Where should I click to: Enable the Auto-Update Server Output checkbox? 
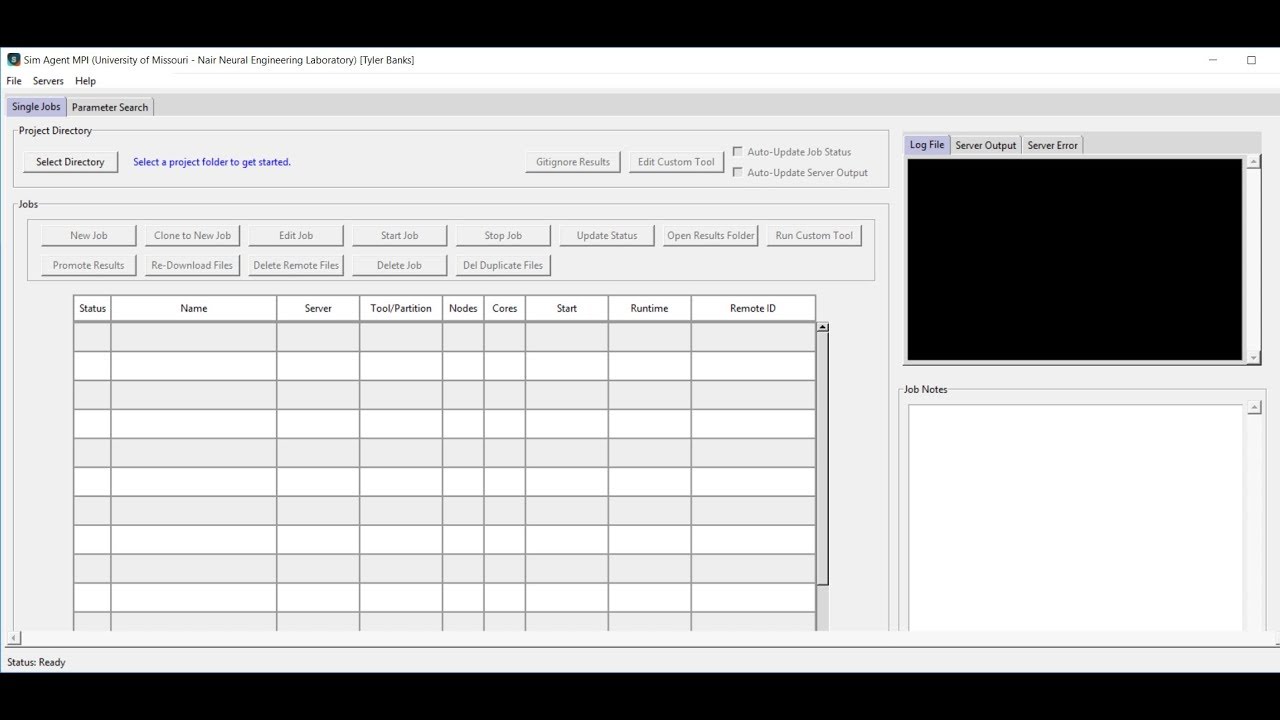[738, 172]
